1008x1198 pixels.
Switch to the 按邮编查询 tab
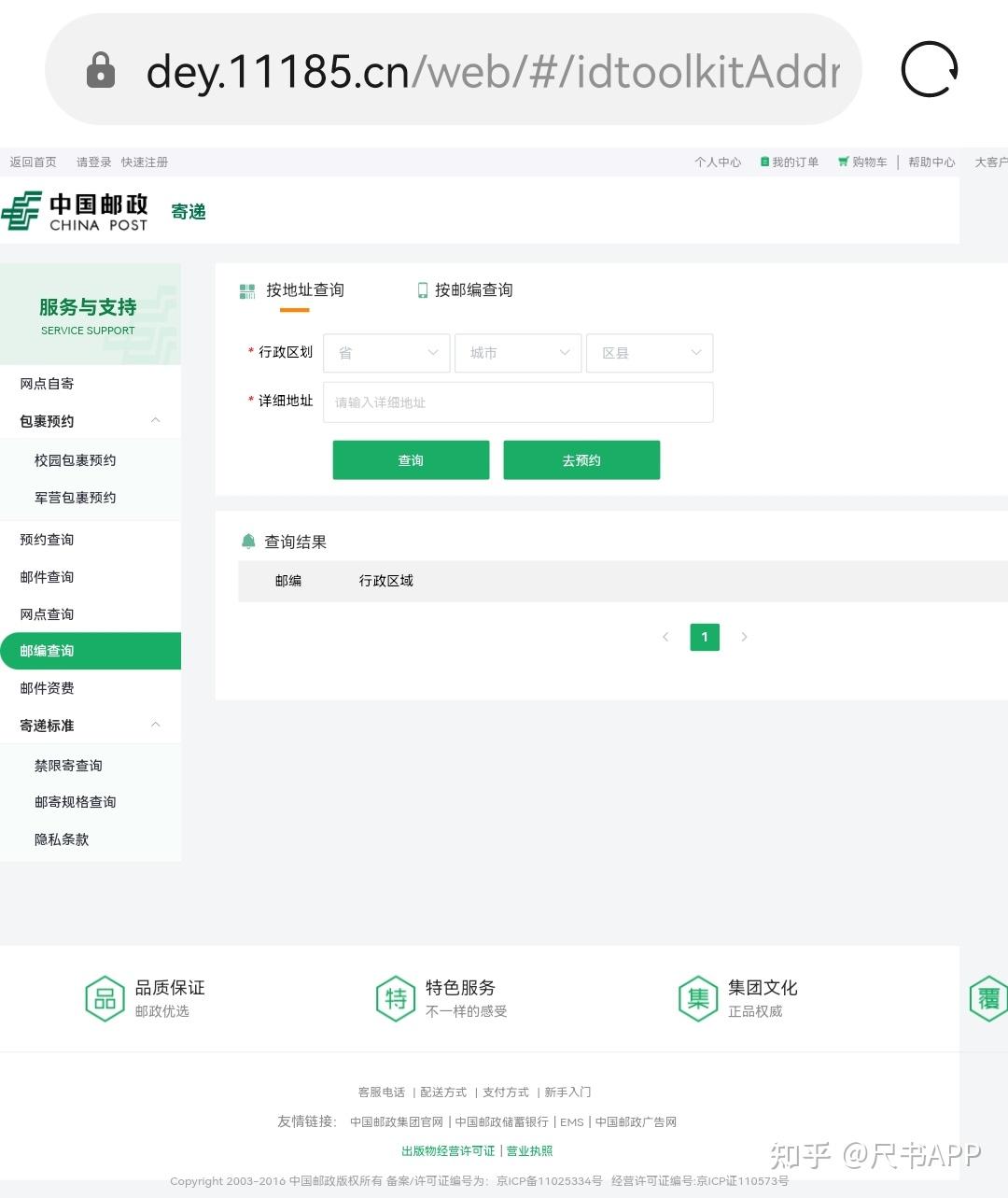coord(474,289)
